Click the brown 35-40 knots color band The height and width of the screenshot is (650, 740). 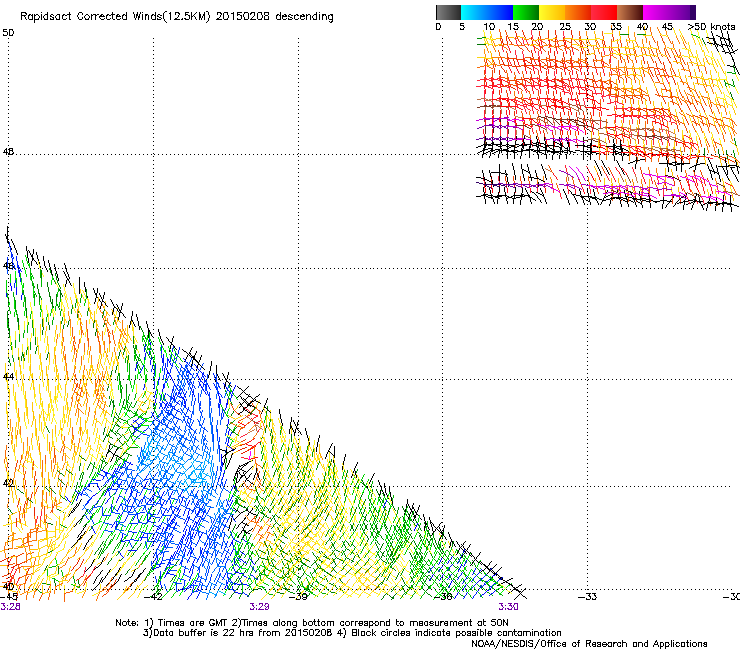point(630,12)
